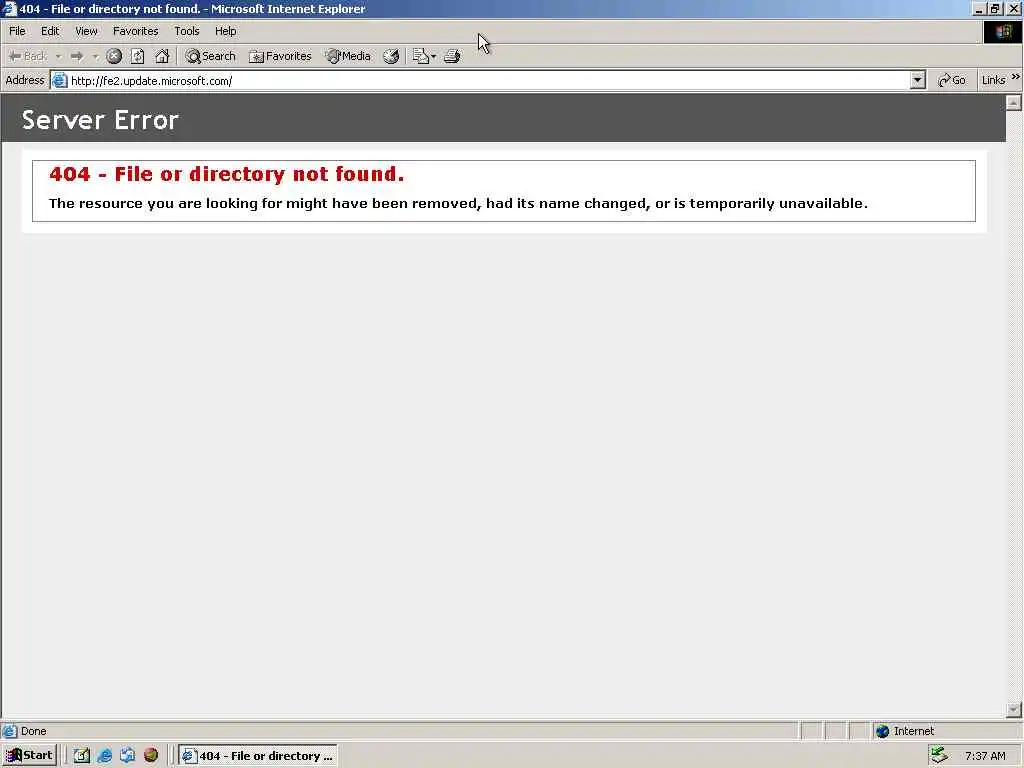Click the network system tray icon

[x=939, y=755]
